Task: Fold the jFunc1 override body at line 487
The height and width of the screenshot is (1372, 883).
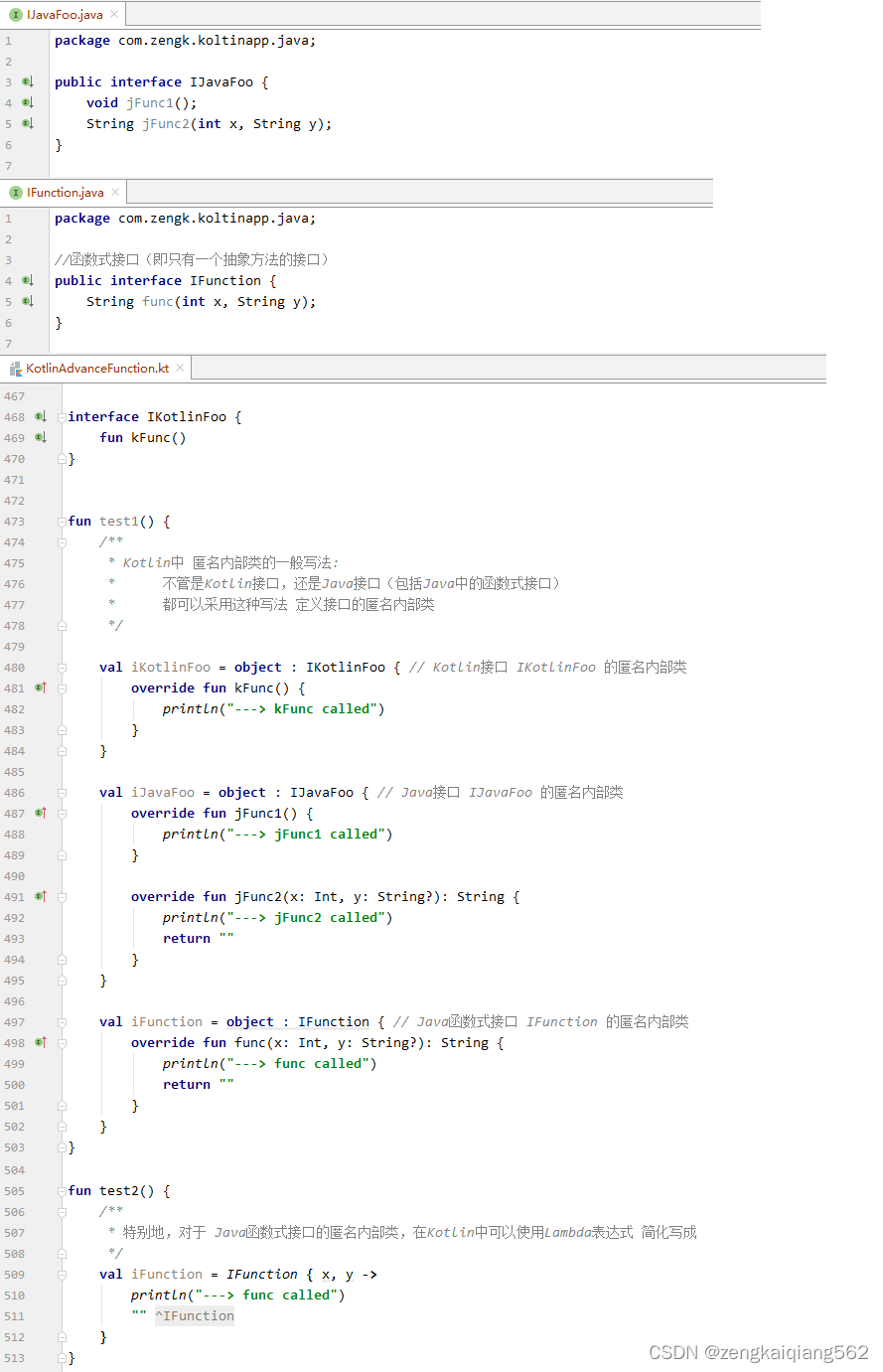Action: point(62,814)
